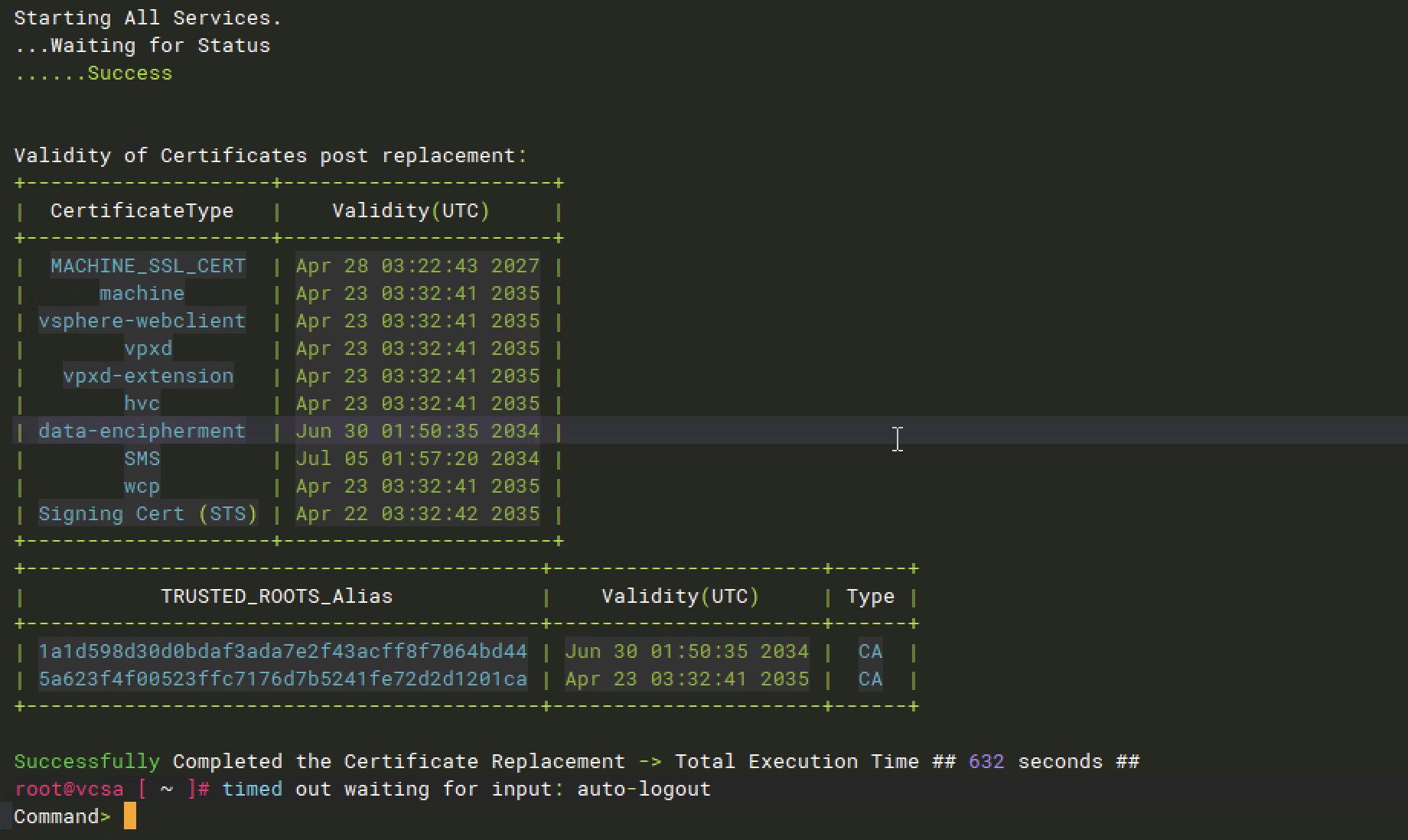Click 'Validity of Certificates post replacement:' heading

(x=271, y=155)
